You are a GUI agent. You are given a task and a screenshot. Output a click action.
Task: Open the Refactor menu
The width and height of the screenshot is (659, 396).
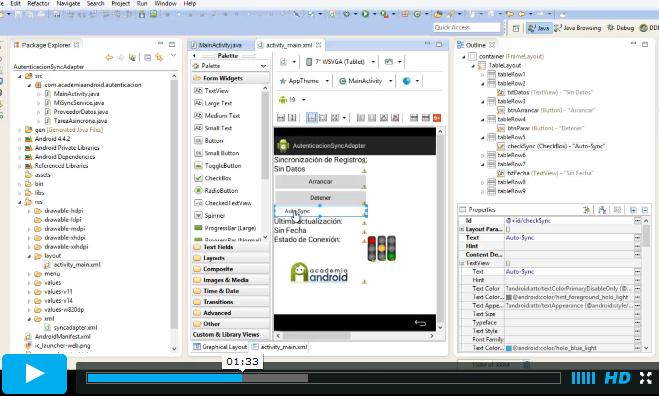(38, 3)
